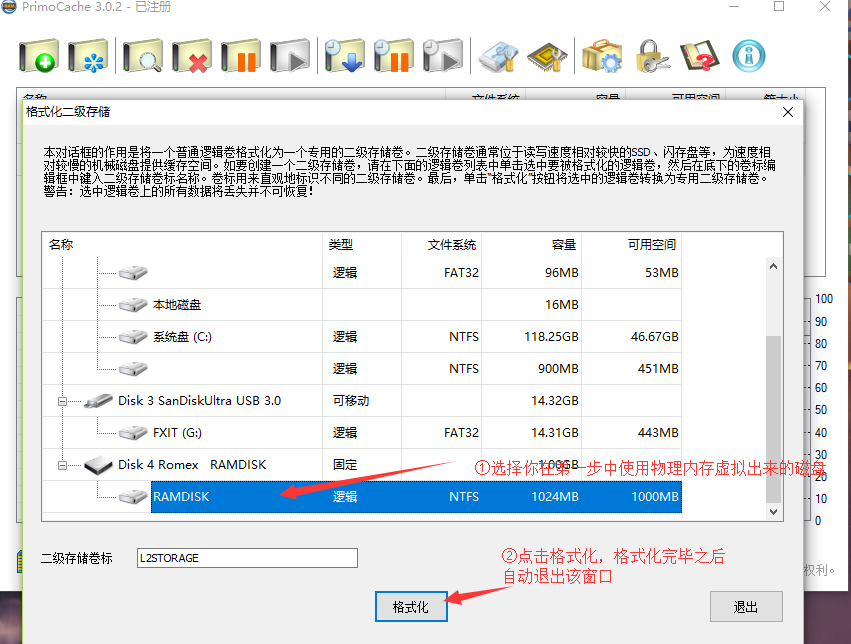
Task: Click the resume deferred write clock-play icon
Action: (x=443, y=55)
